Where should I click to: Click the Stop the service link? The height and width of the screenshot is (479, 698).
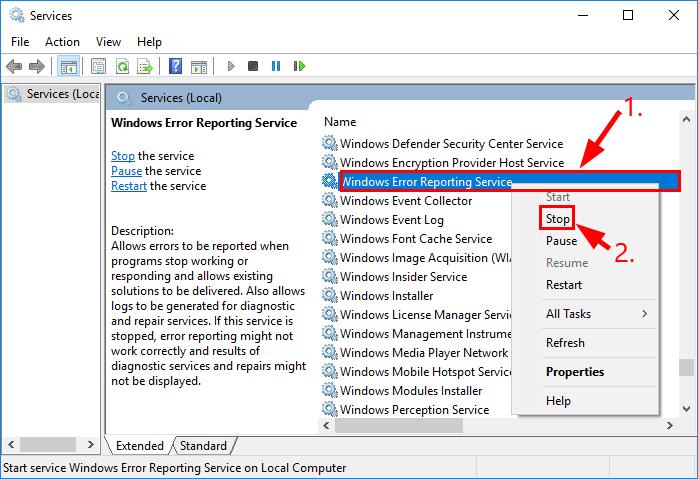[x=123, y=156]
